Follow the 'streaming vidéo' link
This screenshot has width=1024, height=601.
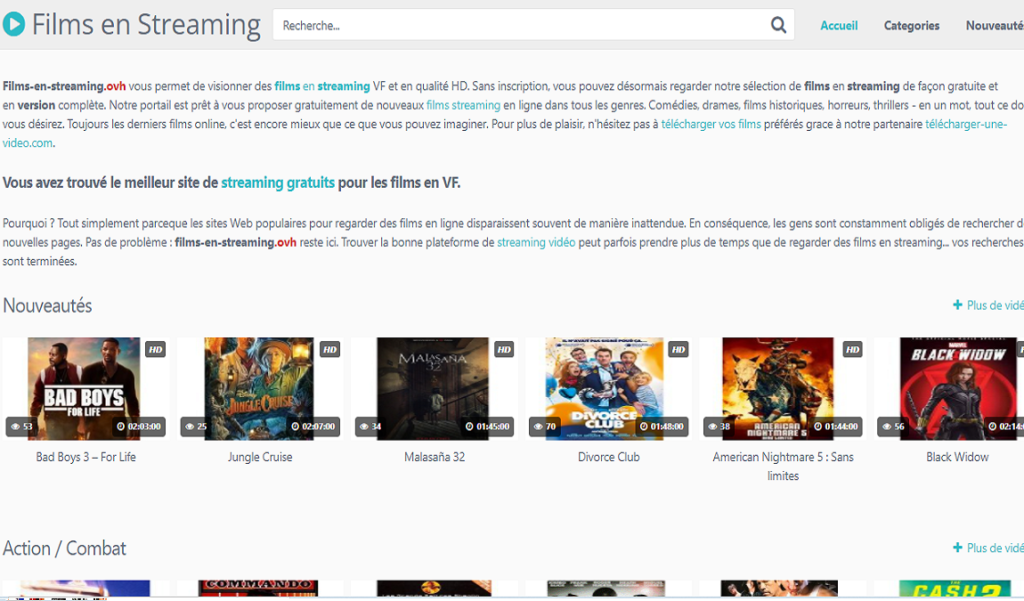(536, 242)
